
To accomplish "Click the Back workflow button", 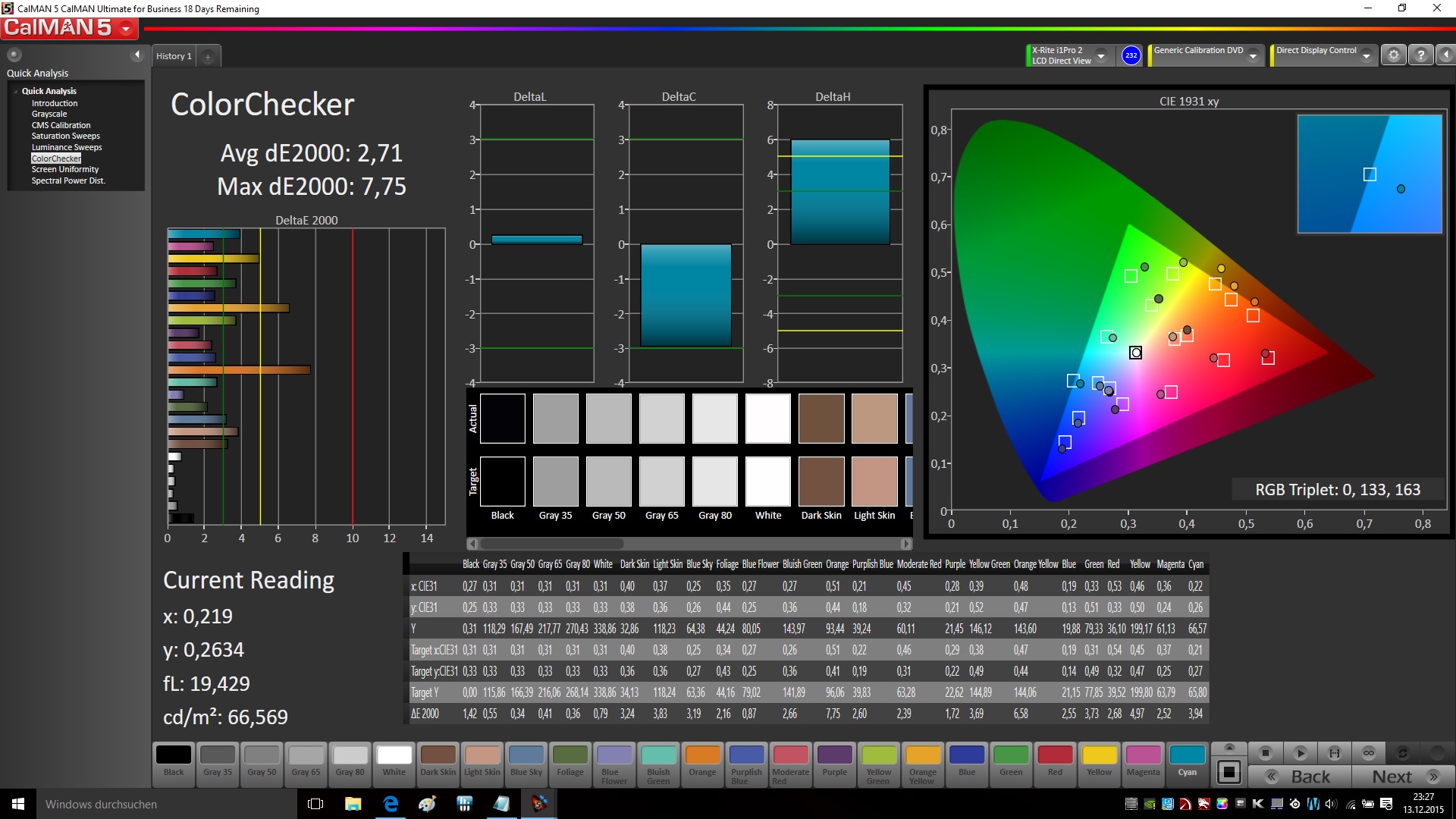I will (1300, 777).
